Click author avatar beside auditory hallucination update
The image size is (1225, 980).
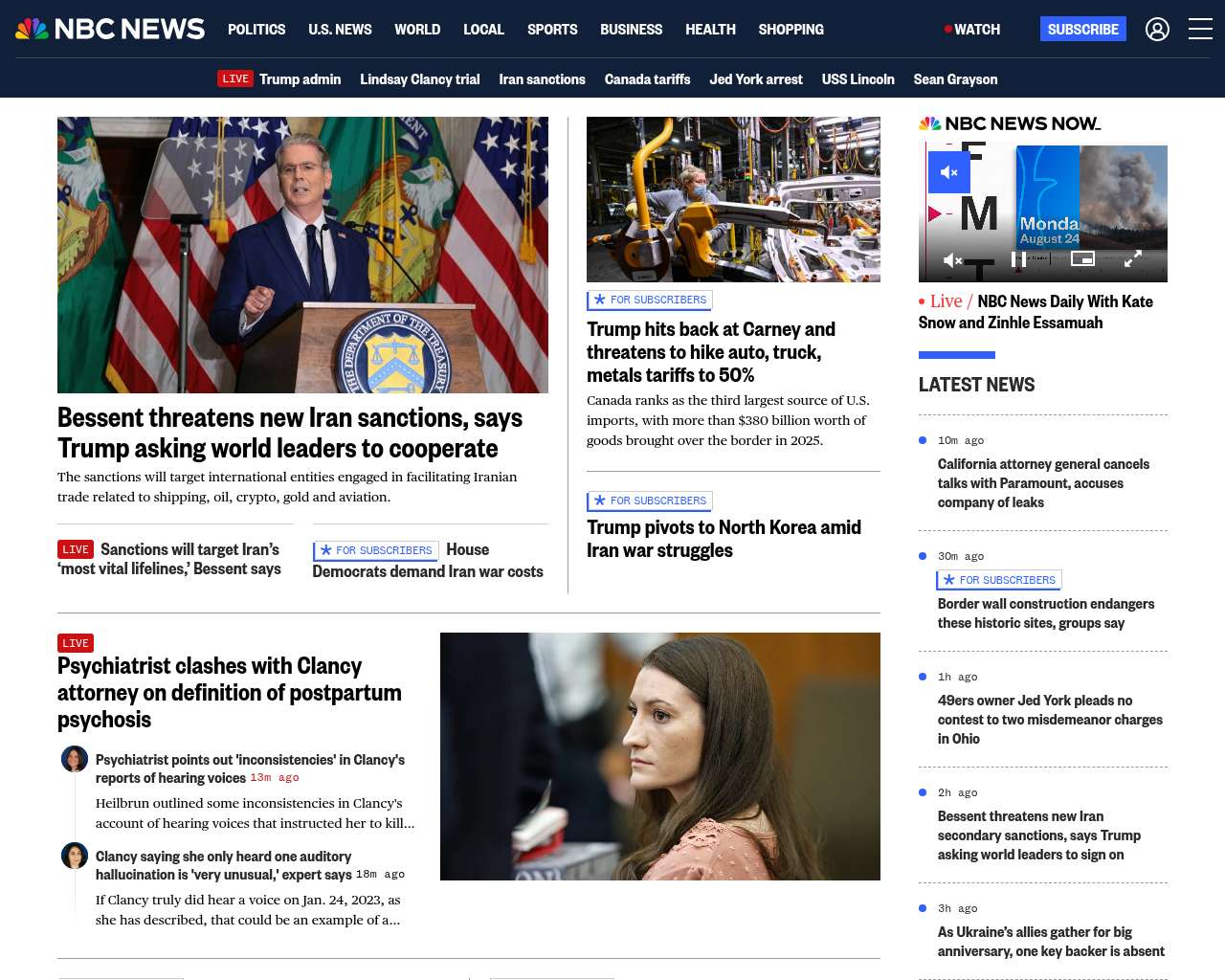pyautogui.click(x=75, y=856)
